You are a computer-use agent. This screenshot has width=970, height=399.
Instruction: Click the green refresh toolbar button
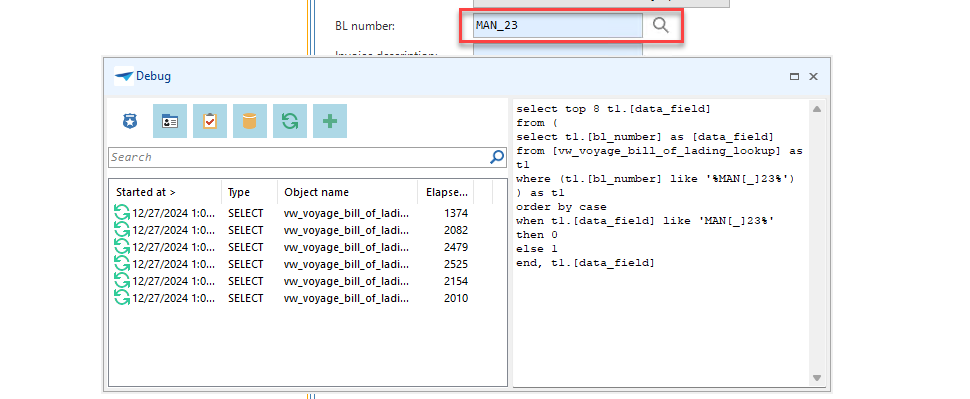coord(290,121)
